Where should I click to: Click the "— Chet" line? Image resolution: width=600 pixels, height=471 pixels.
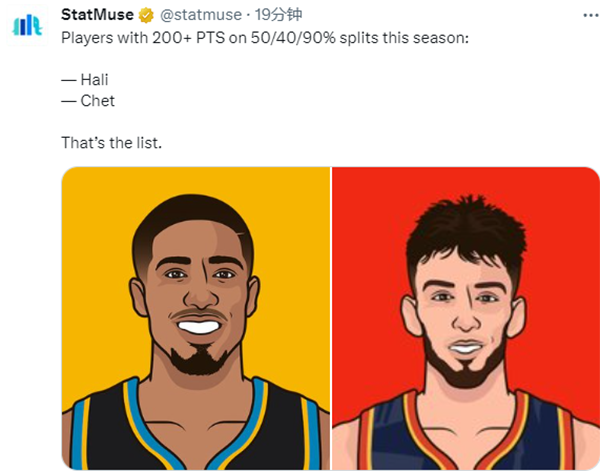88,100
